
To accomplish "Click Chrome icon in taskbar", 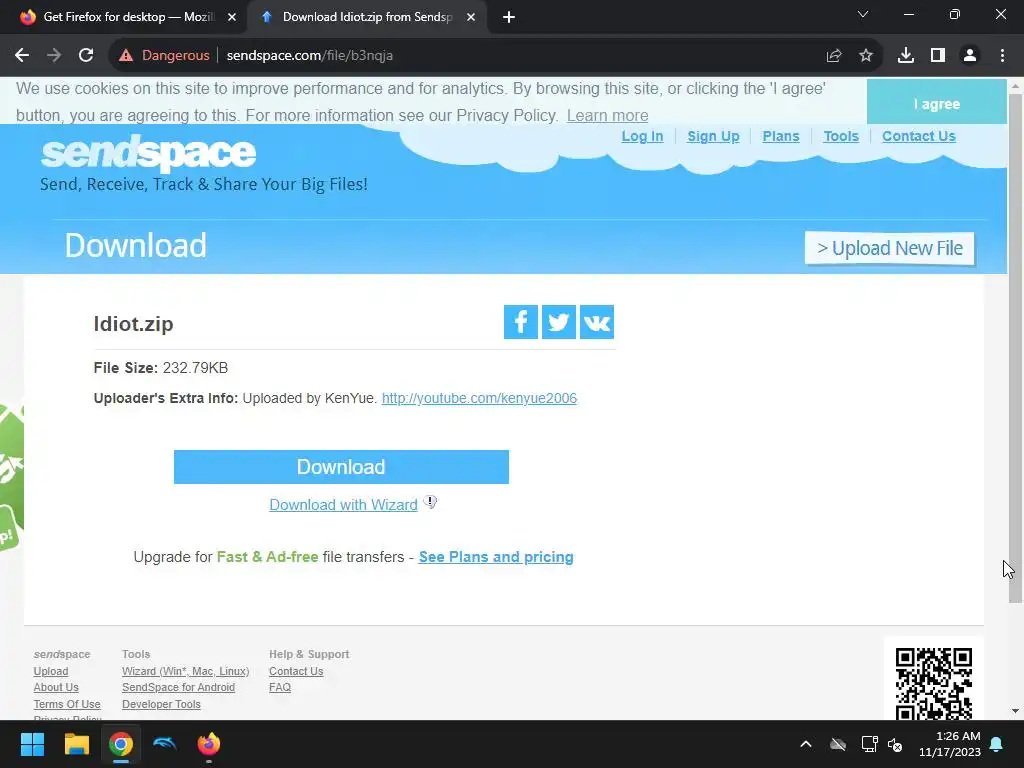I will 121,744.
